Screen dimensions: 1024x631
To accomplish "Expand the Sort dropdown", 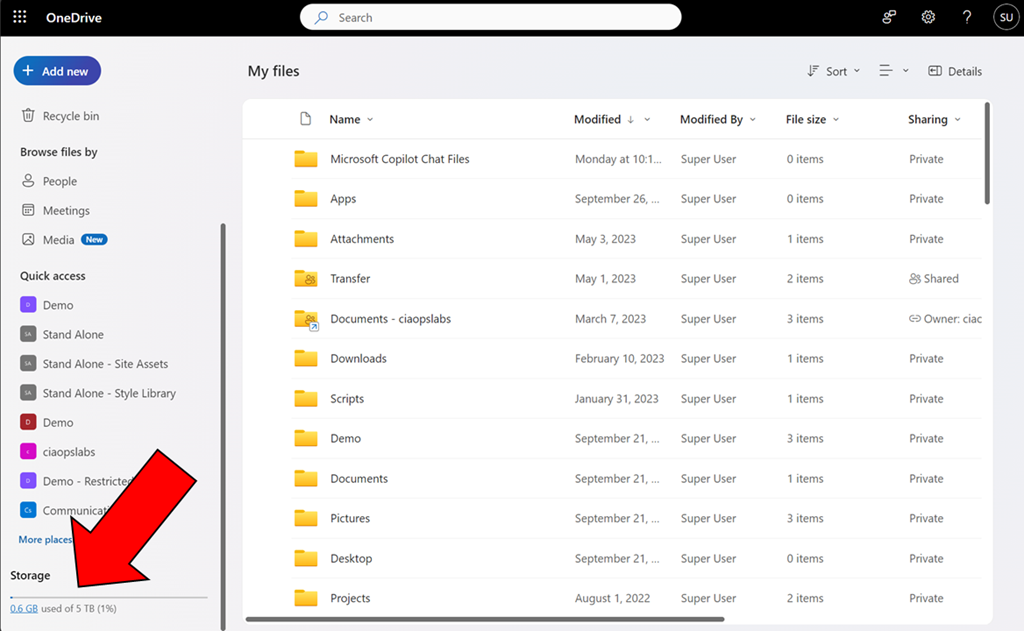I will tap(834, 71).
